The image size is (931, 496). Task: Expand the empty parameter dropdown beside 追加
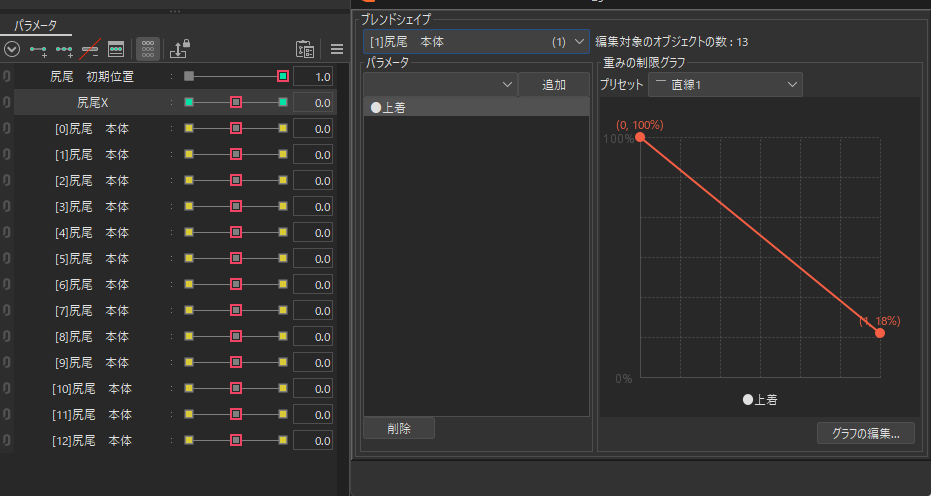440,85
